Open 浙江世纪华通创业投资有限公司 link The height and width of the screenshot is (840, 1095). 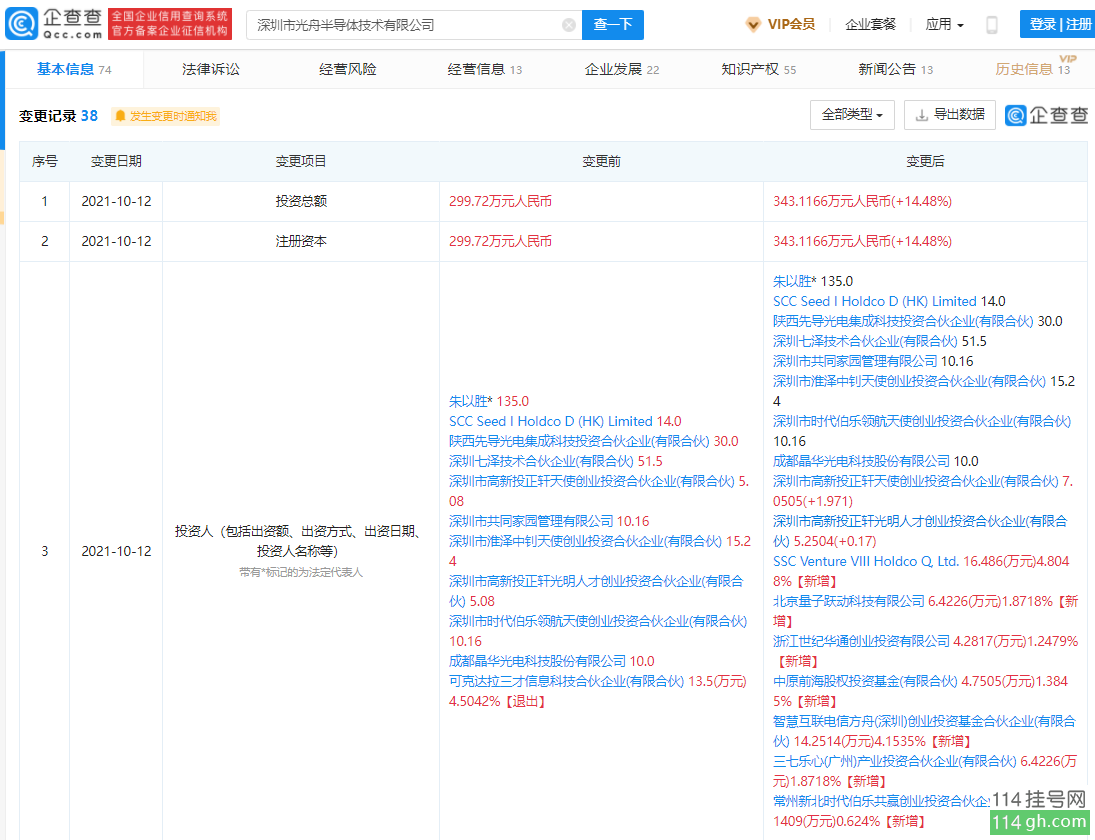click(x=861, y=641)
